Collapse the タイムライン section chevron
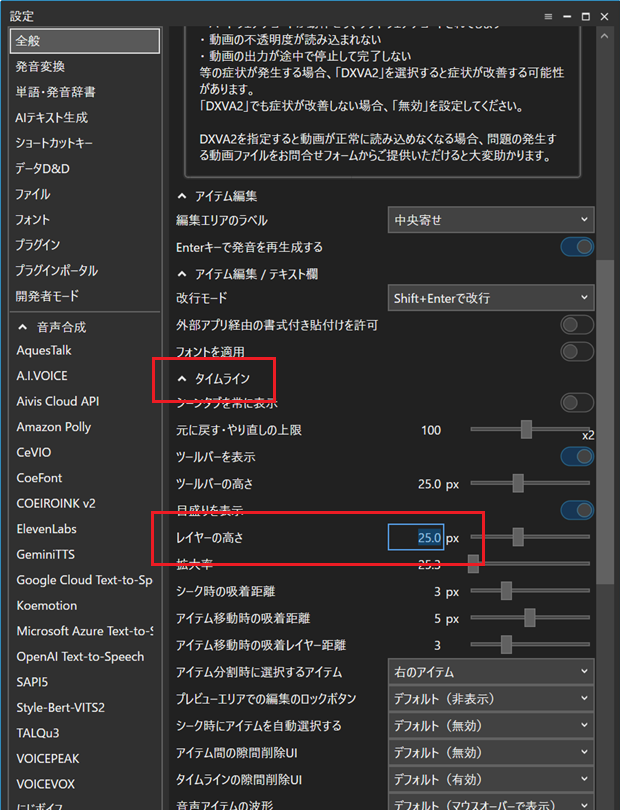Image resolution: width=620 pixels, height=810 pixels. coord(182,378)
